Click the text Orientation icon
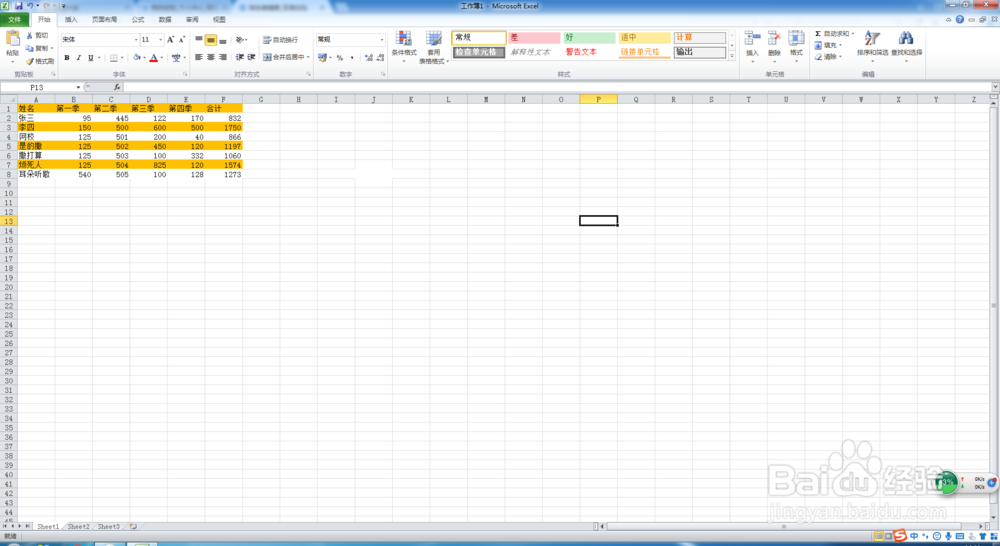1000x546 pixels. click(240, 40)
